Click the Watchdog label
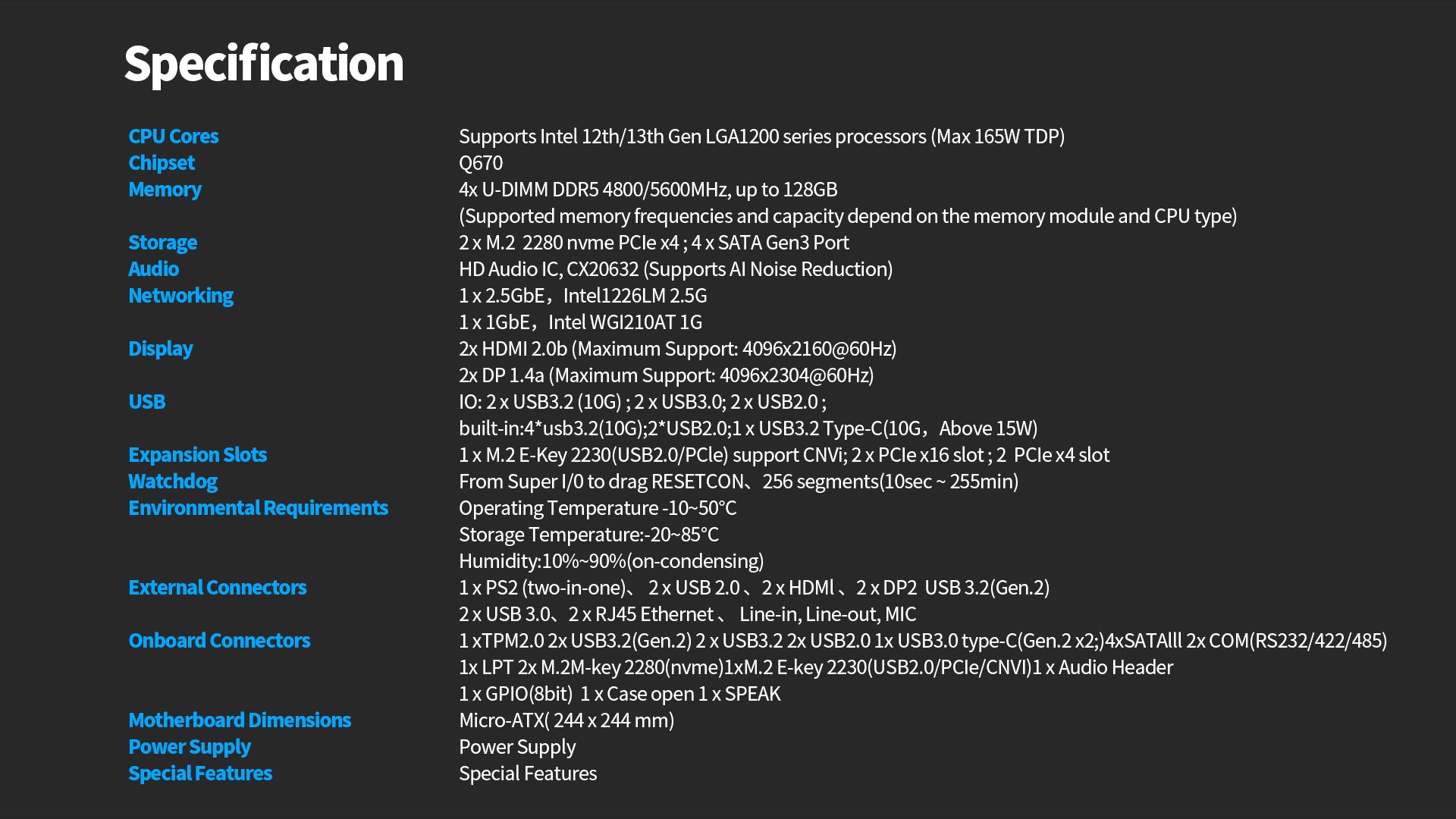This screenshot has width=1456, height=819. pos(172,482)
